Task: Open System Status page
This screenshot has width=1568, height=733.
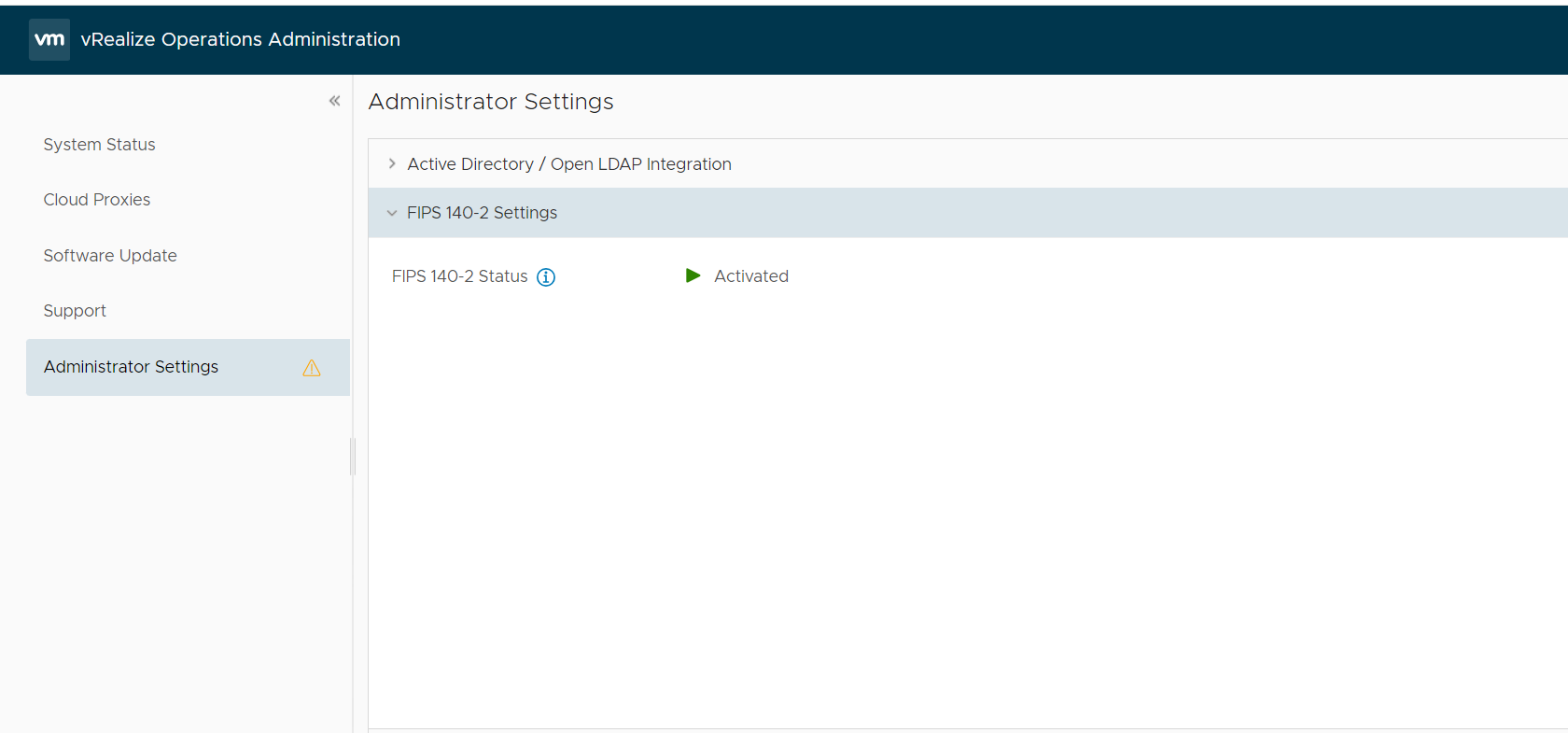Action: (99, 145)
